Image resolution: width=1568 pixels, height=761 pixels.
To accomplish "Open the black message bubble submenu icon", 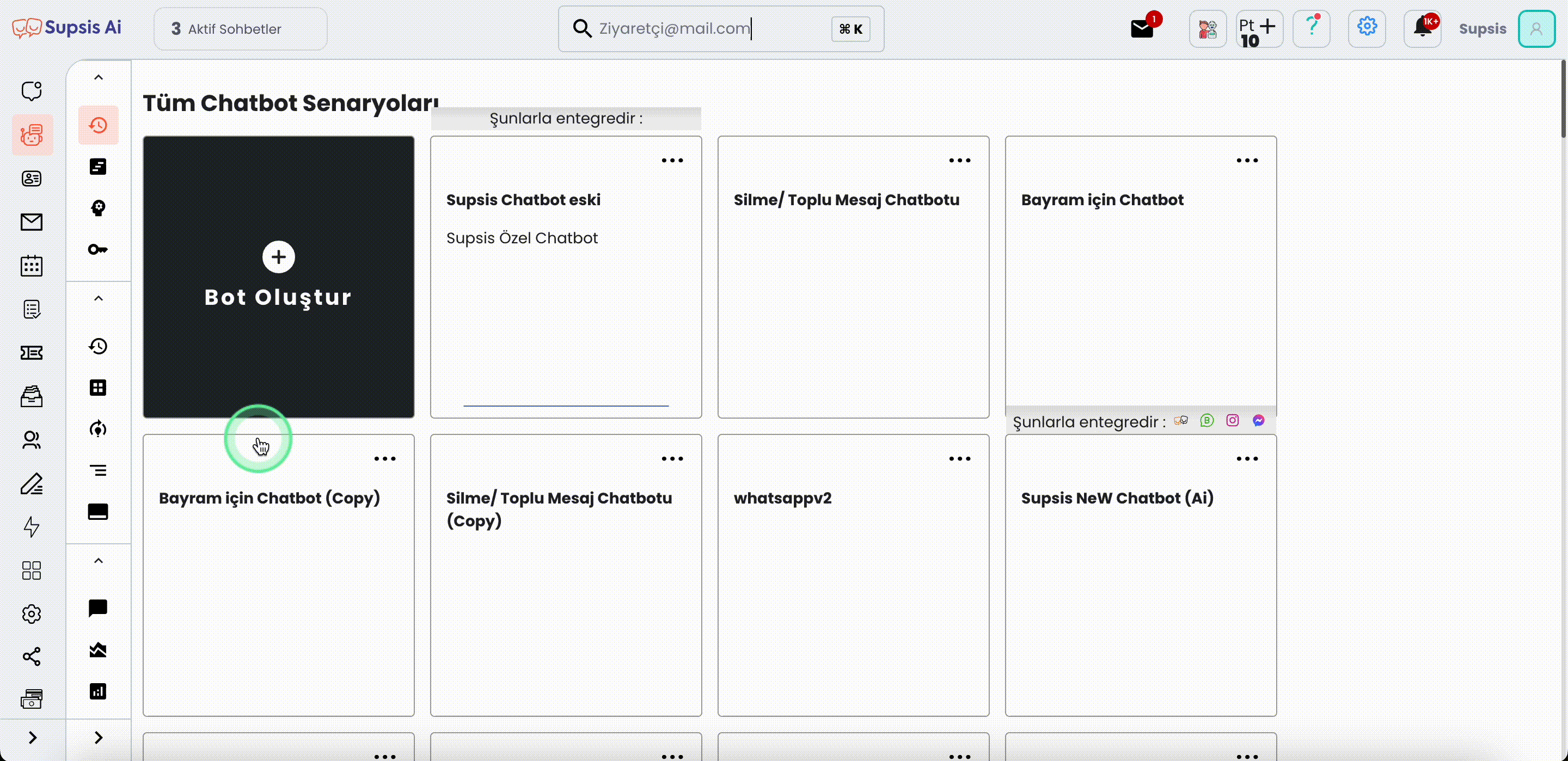I will pyautogui.click(x=98, y=608).
